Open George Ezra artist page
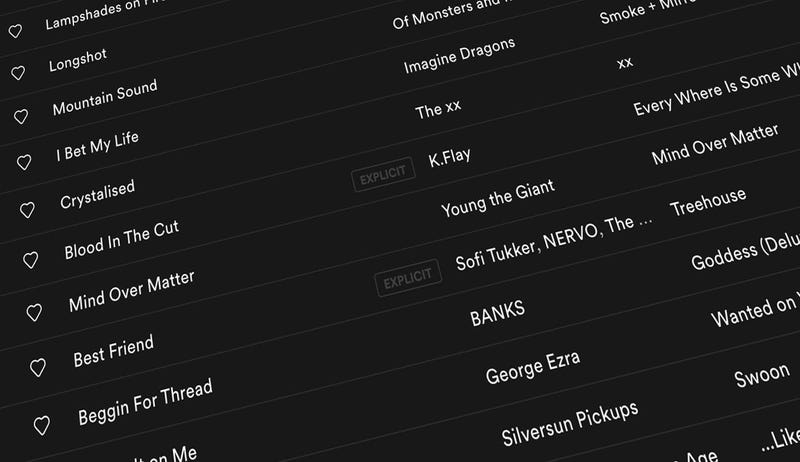The width and height of the screenshot is (800, 462). 533,368
